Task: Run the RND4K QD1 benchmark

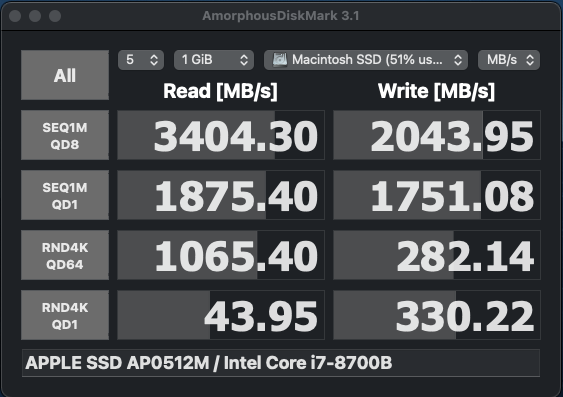Action: [65, 315]
